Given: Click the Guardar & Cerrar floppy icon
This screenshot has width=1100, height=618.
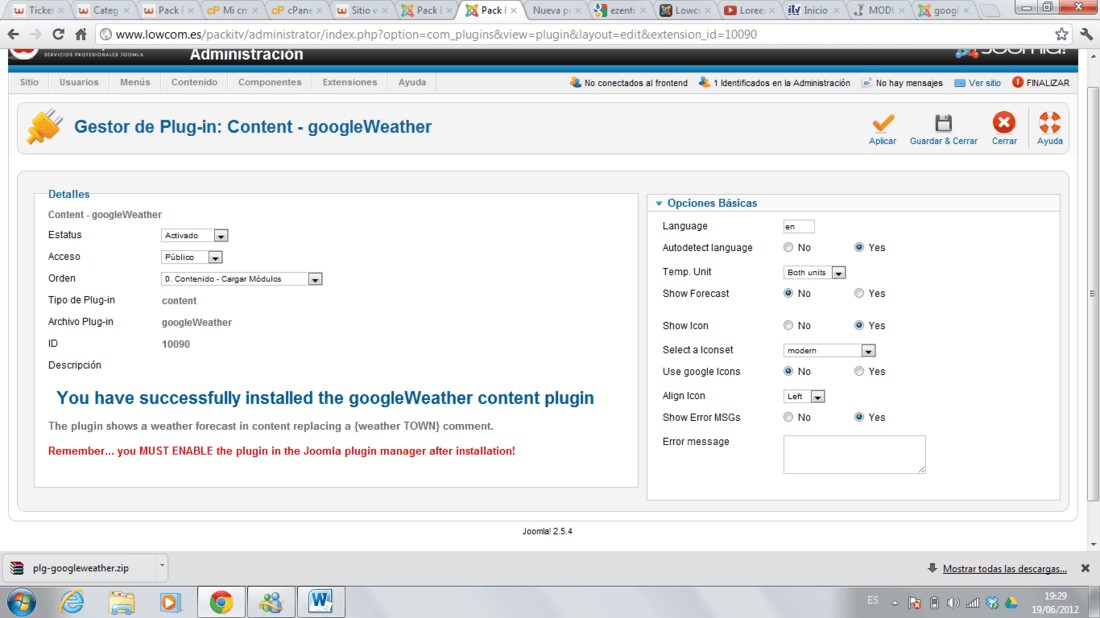Looking at the screenshot, I should click(944, 123).
